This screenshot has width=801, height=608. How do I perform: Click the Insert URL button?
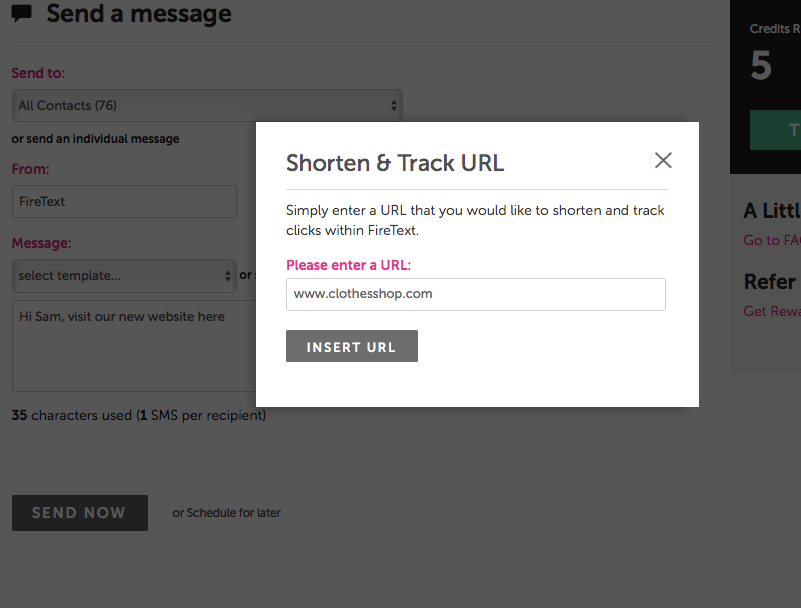[x=351, y=346]
